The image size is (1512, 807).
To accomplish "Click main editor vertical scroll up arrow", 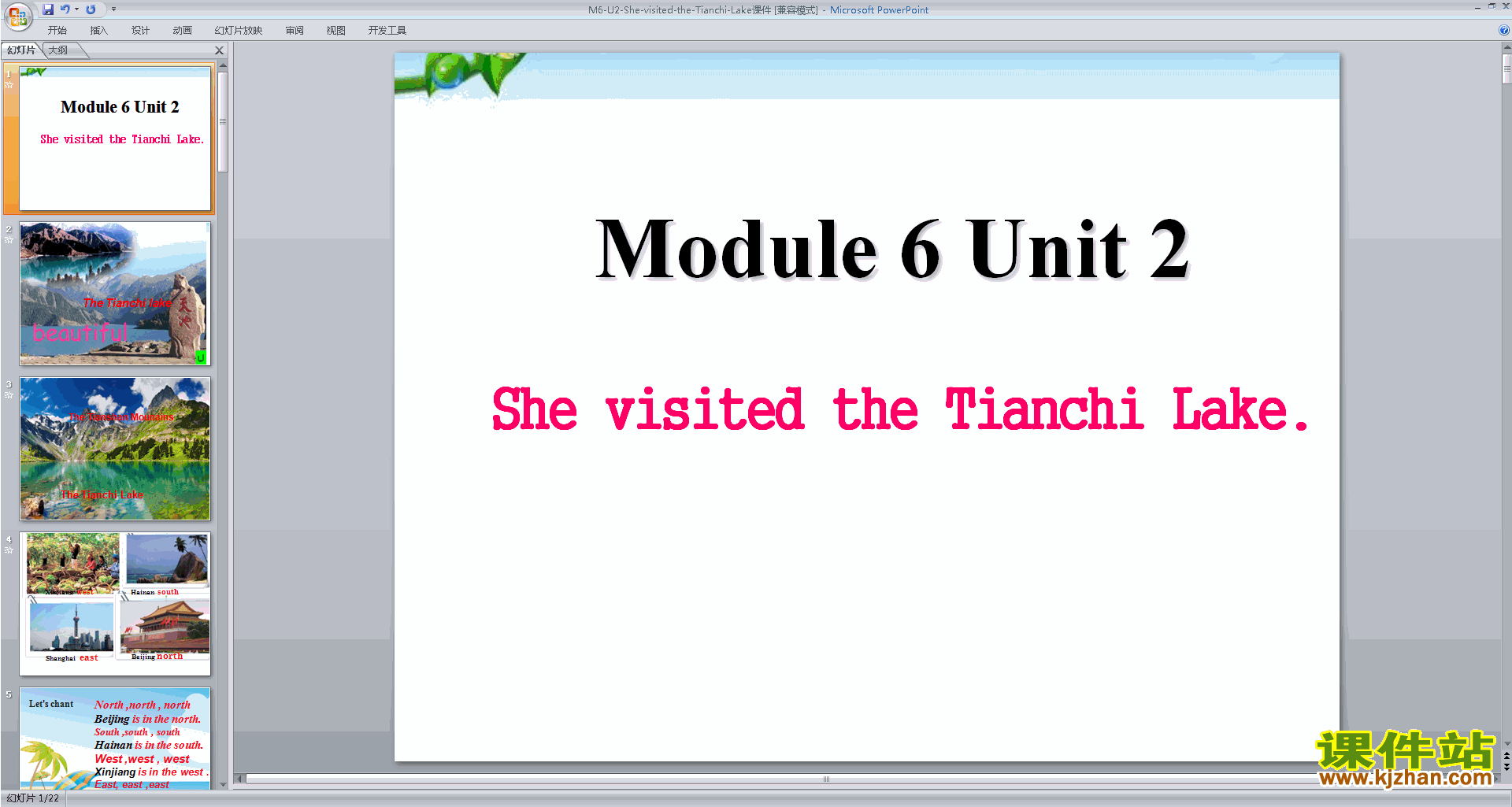I will [1506, 47].
